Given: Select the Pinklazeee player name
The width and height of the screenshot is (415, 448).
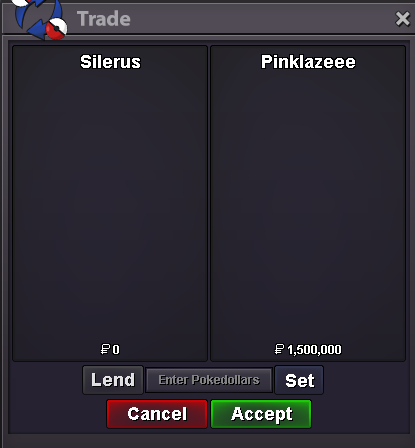Looking at the screenshot, I should coord(308,62).
